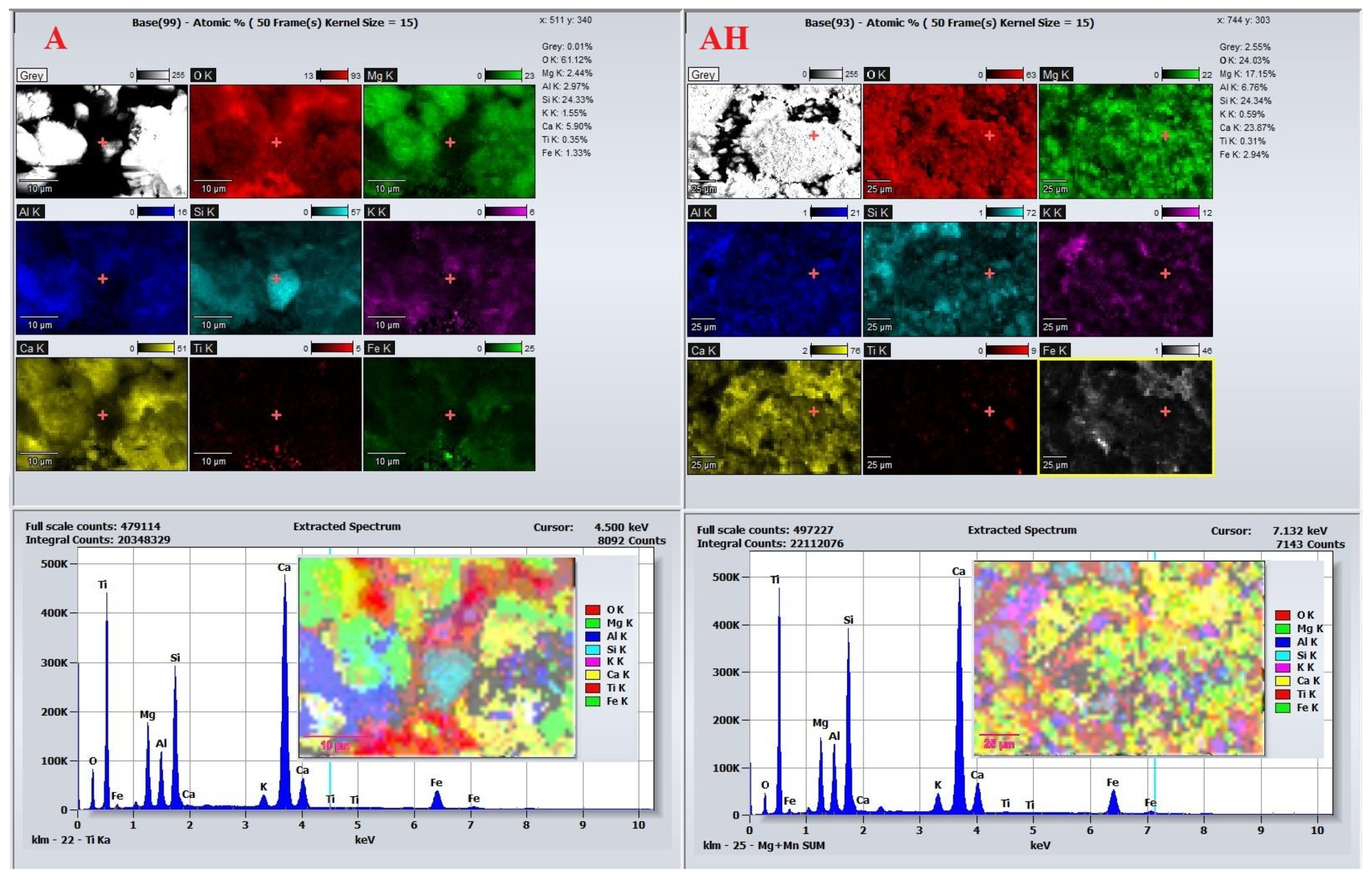Select the Al K map in panel AH

[774, 279]
